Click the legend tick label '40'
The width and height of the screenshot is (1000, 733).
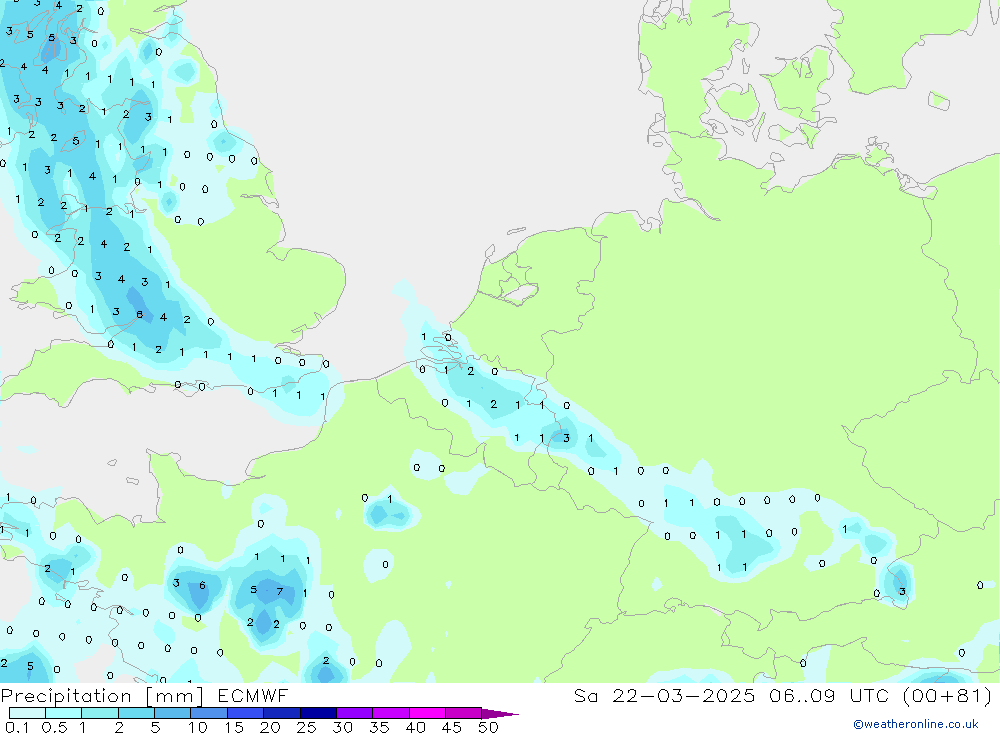[416, 727]
